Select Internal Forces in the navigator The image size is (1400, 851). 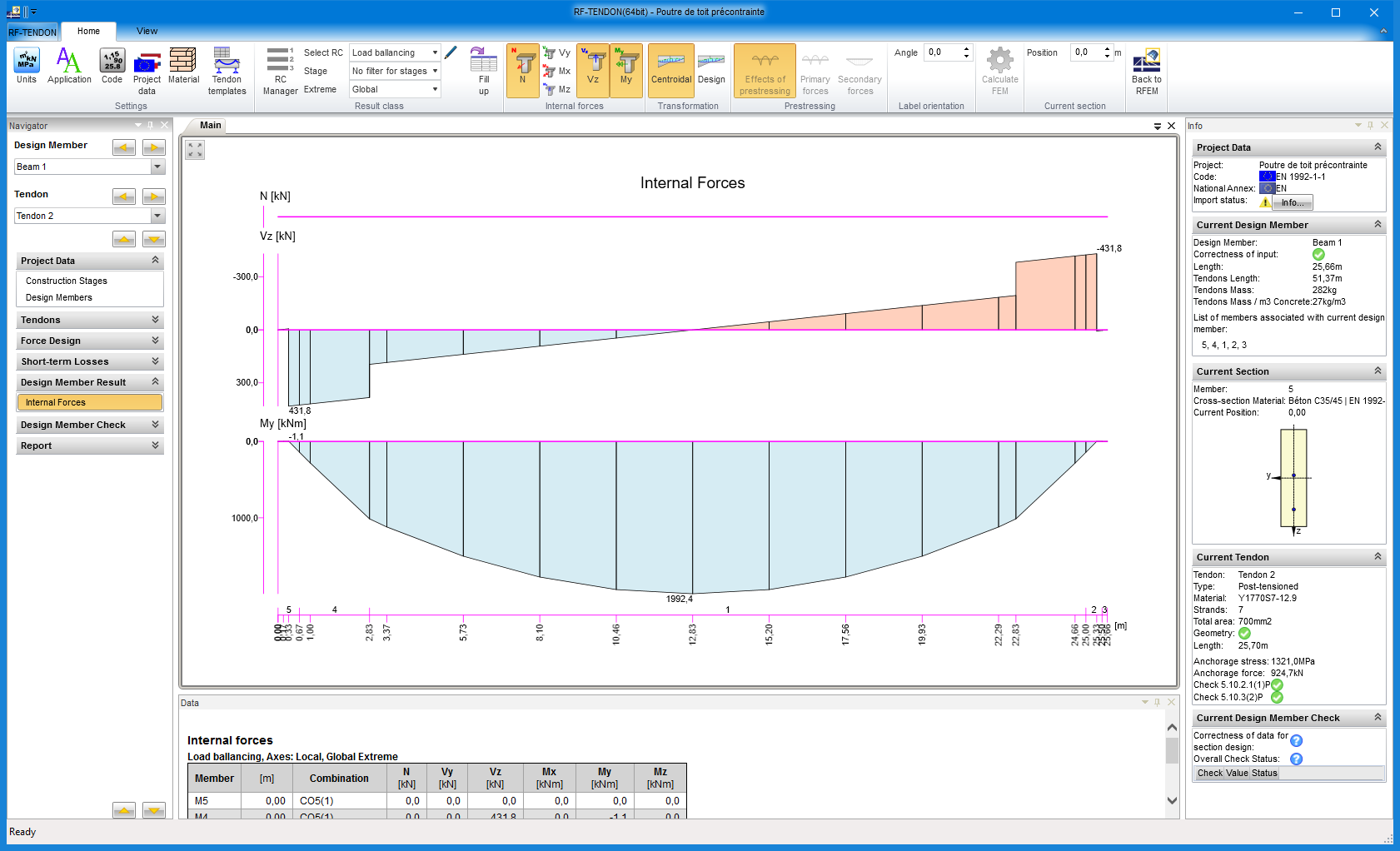pyautogui.click(x=90, y=402)
